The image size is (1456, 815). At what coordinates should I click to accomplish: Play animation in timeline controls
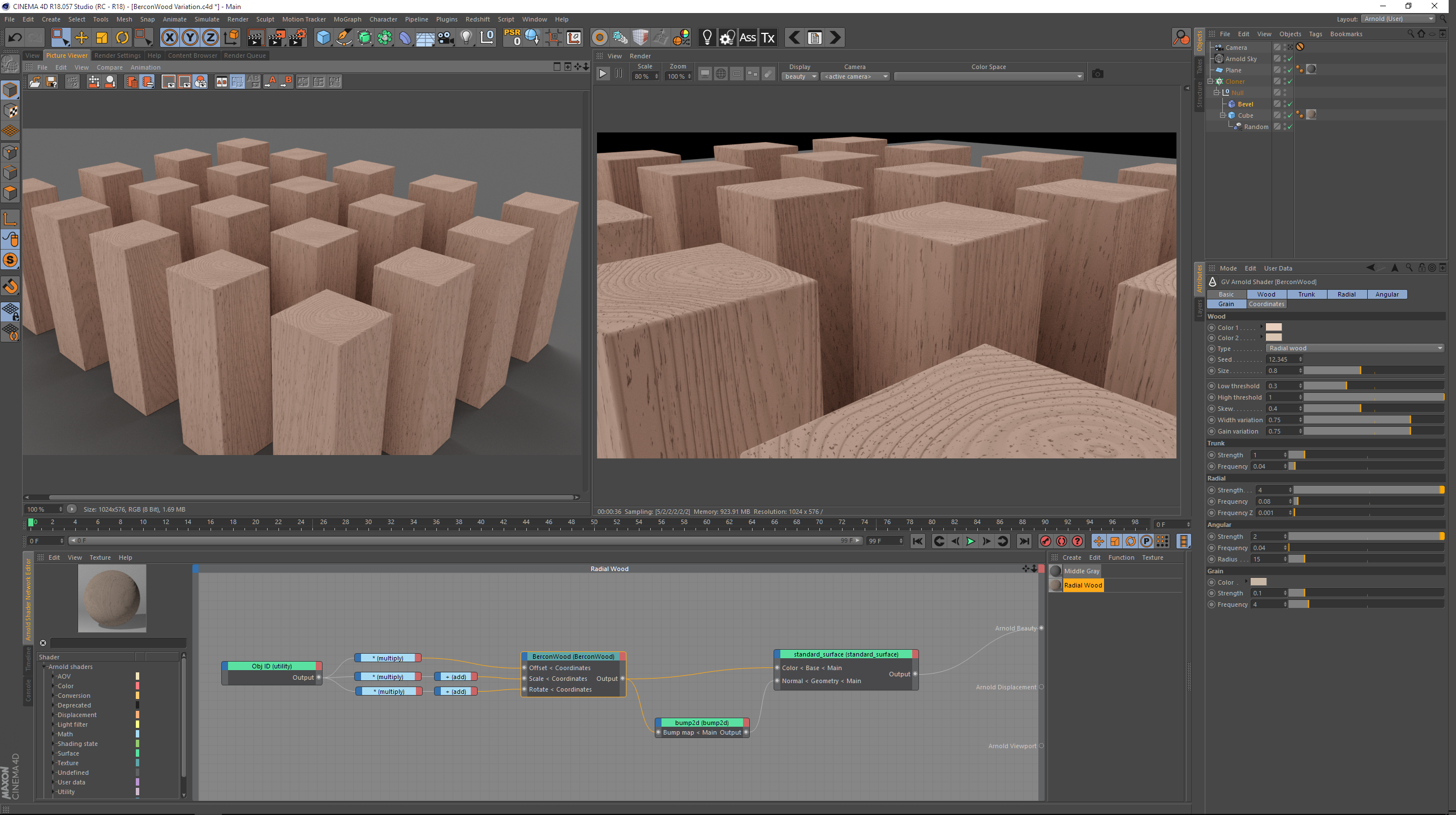970,542
